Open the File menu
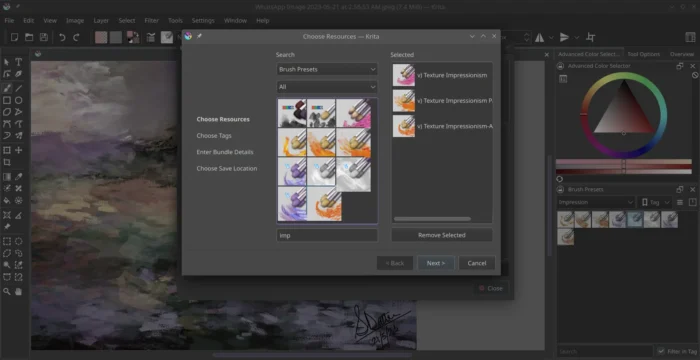The width and height of the screenshot is (700, 360). [x=9, y=21]
